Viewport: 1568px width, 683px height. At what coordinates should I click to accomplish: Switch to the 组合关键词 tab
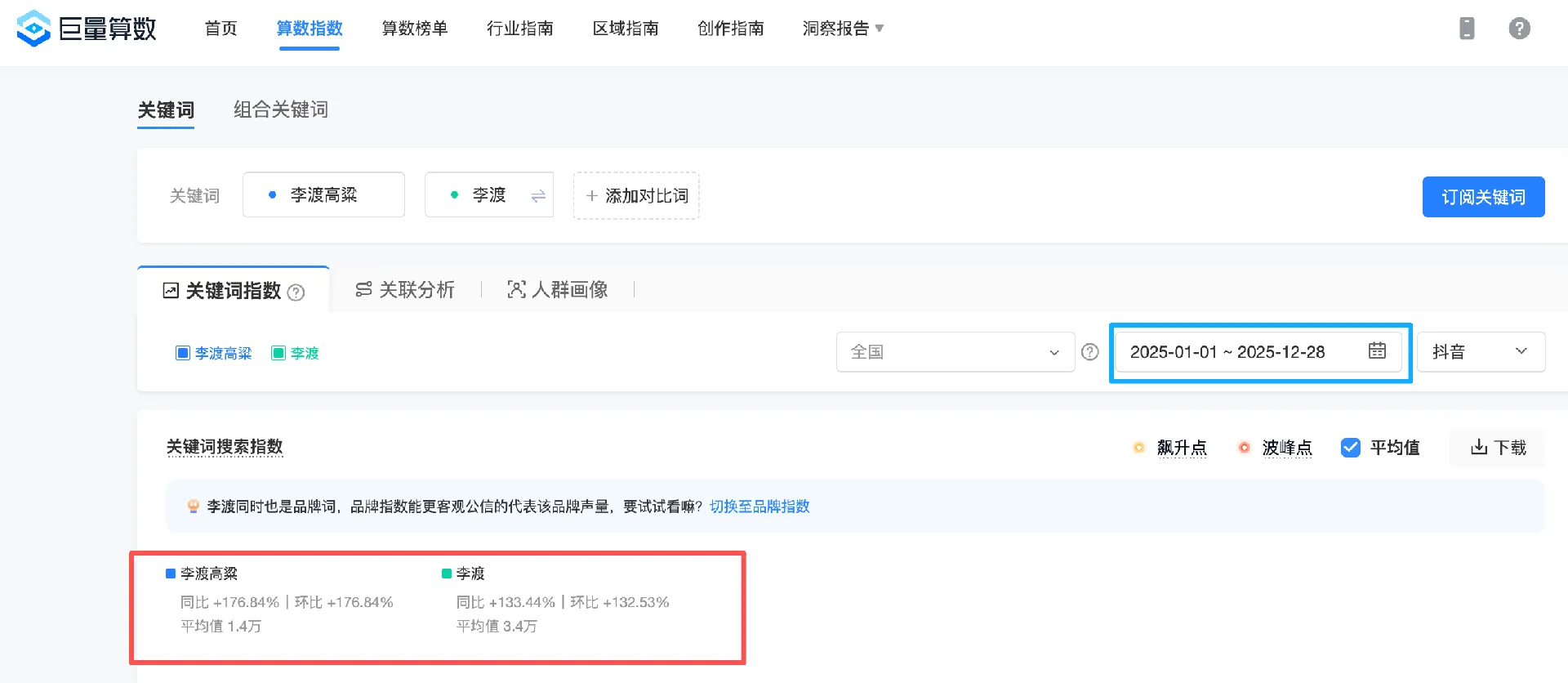point(281,109)
